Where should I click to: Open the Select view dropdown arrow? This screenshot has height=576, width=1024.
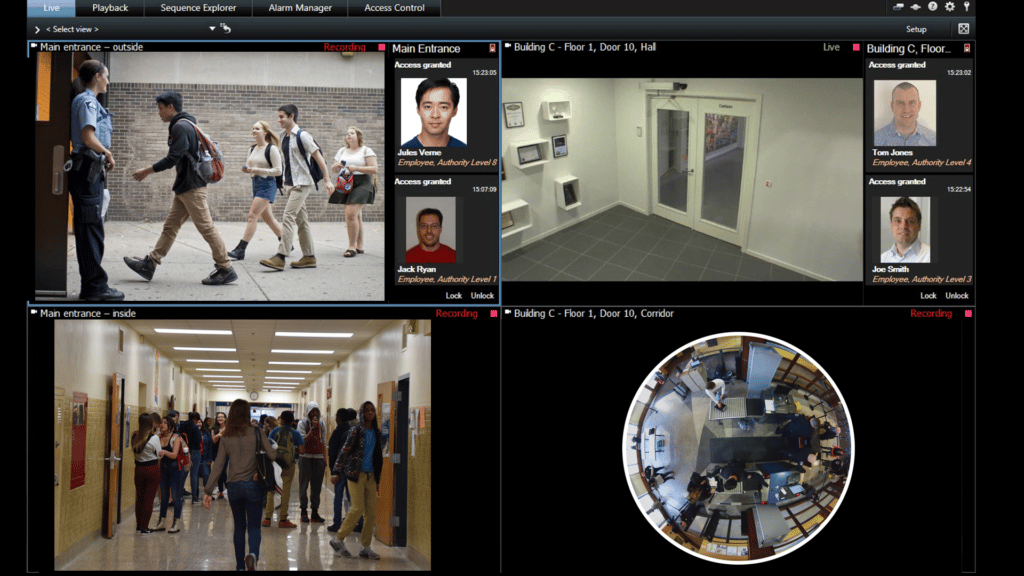[210, 29]
